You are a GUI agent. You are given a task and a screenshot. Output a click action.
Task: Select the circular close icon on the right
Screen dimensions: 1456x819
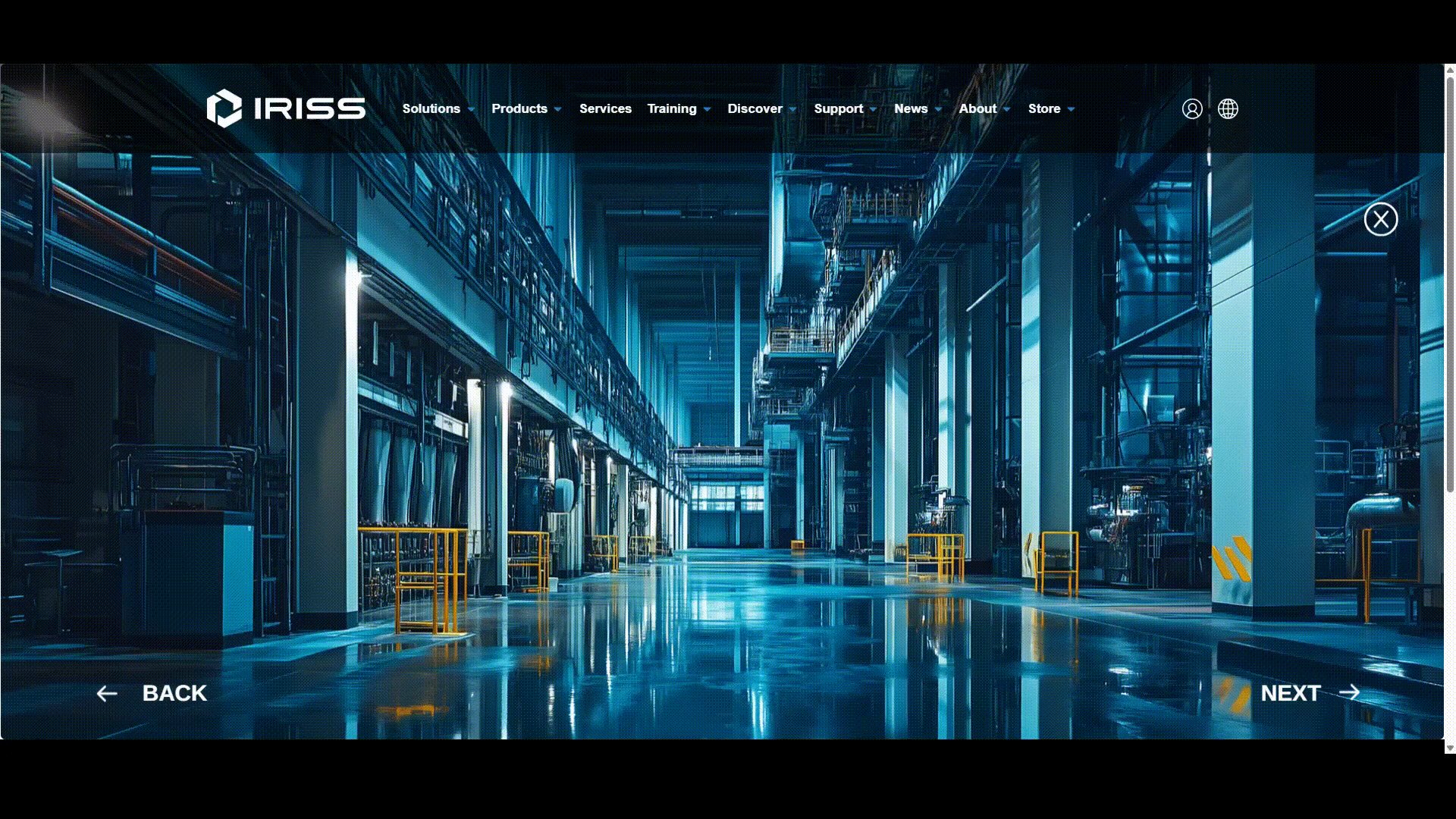[1381, 219]
